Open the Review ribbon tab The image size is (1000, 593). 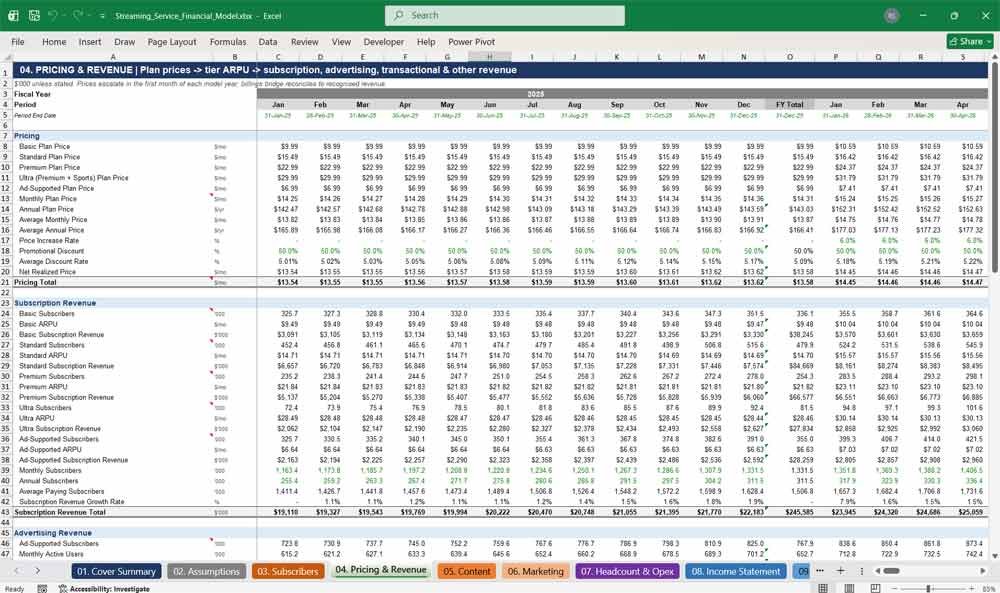(x=304, y=41)
